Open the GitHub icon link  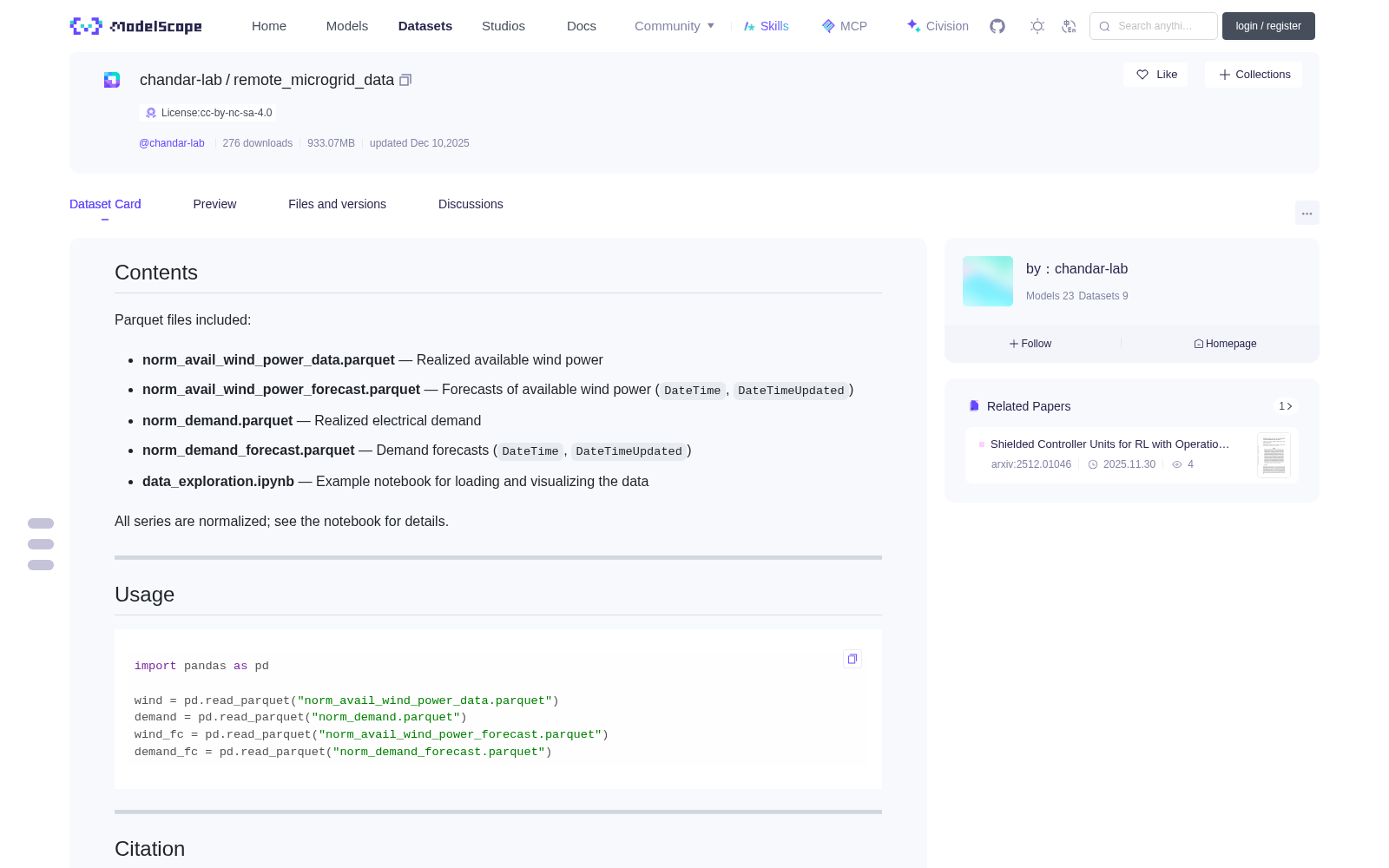click(997, 26)
